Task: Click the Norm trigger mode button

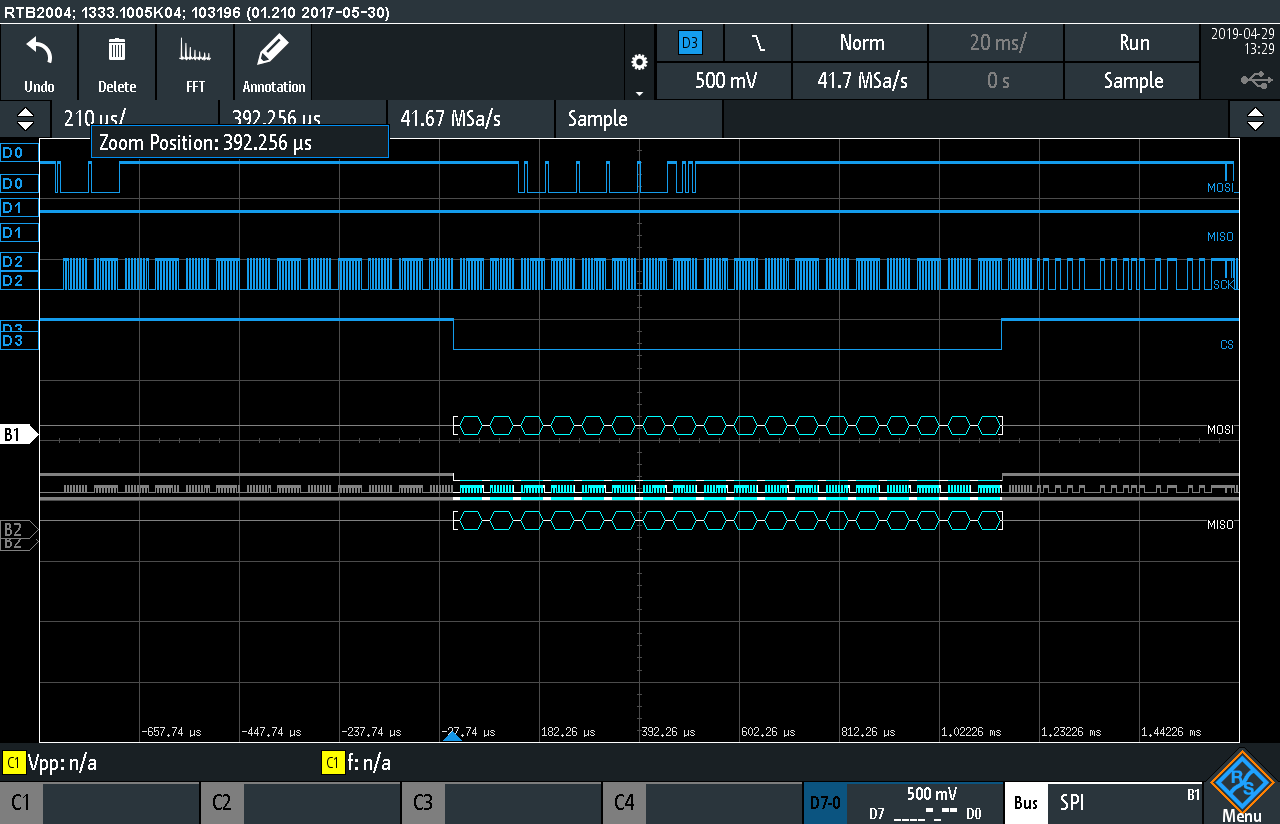Action: click(x=861, y=43)
